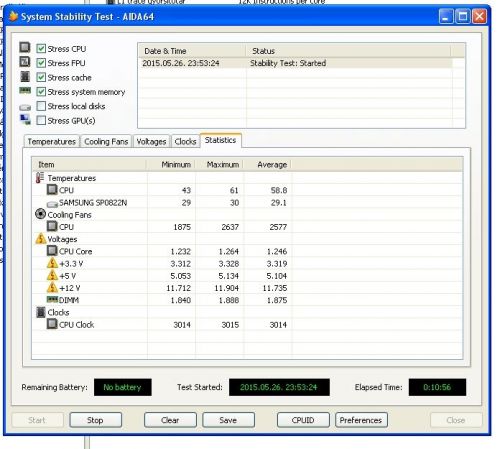Screen dimensions: 500x449
Task: Click the Save button
Action: (228, 420)
